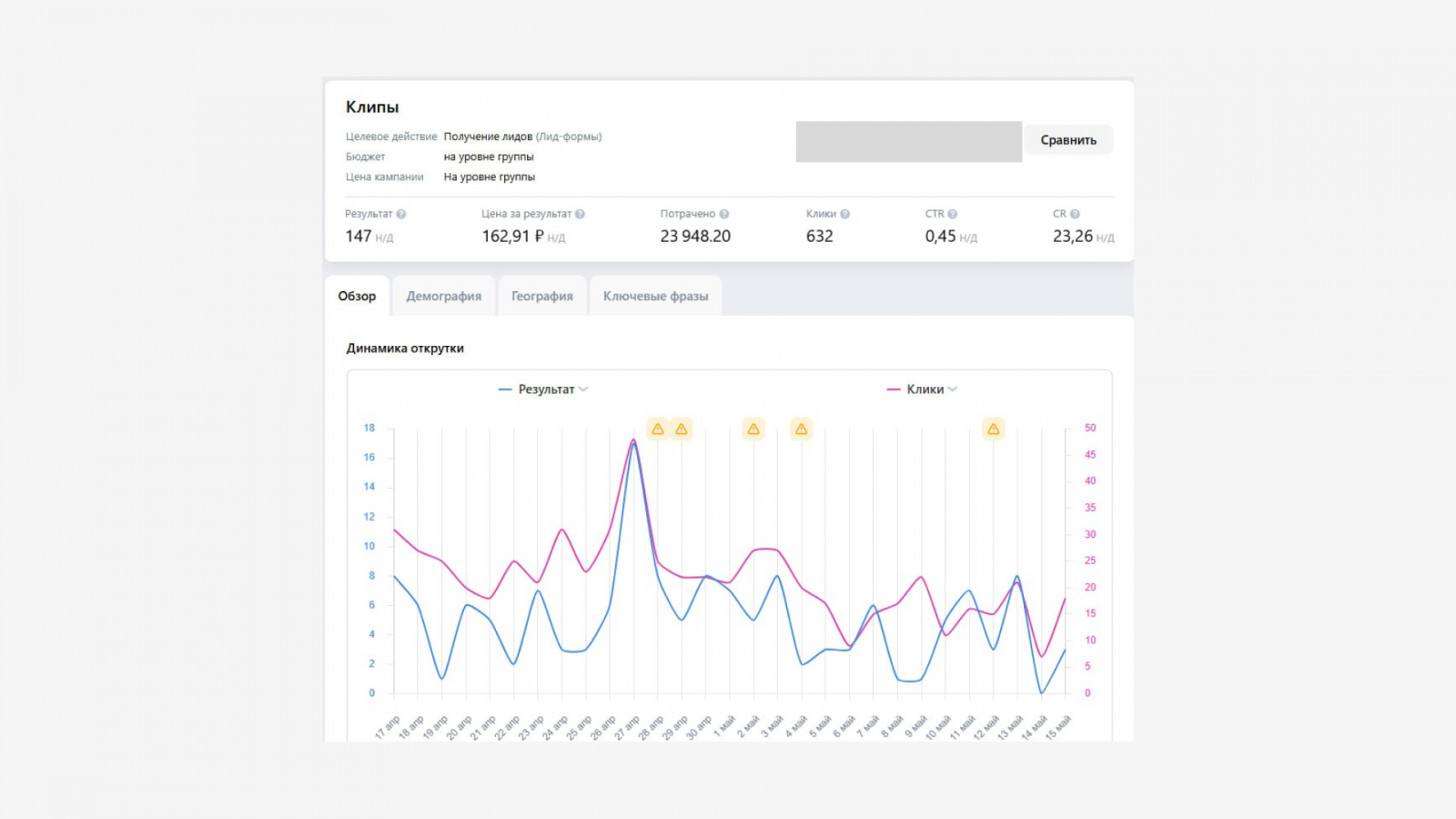This screenshot has width=1456, height=819.
Task: Open the warning marker above 29 апр
Action: [x=682, y=429]
